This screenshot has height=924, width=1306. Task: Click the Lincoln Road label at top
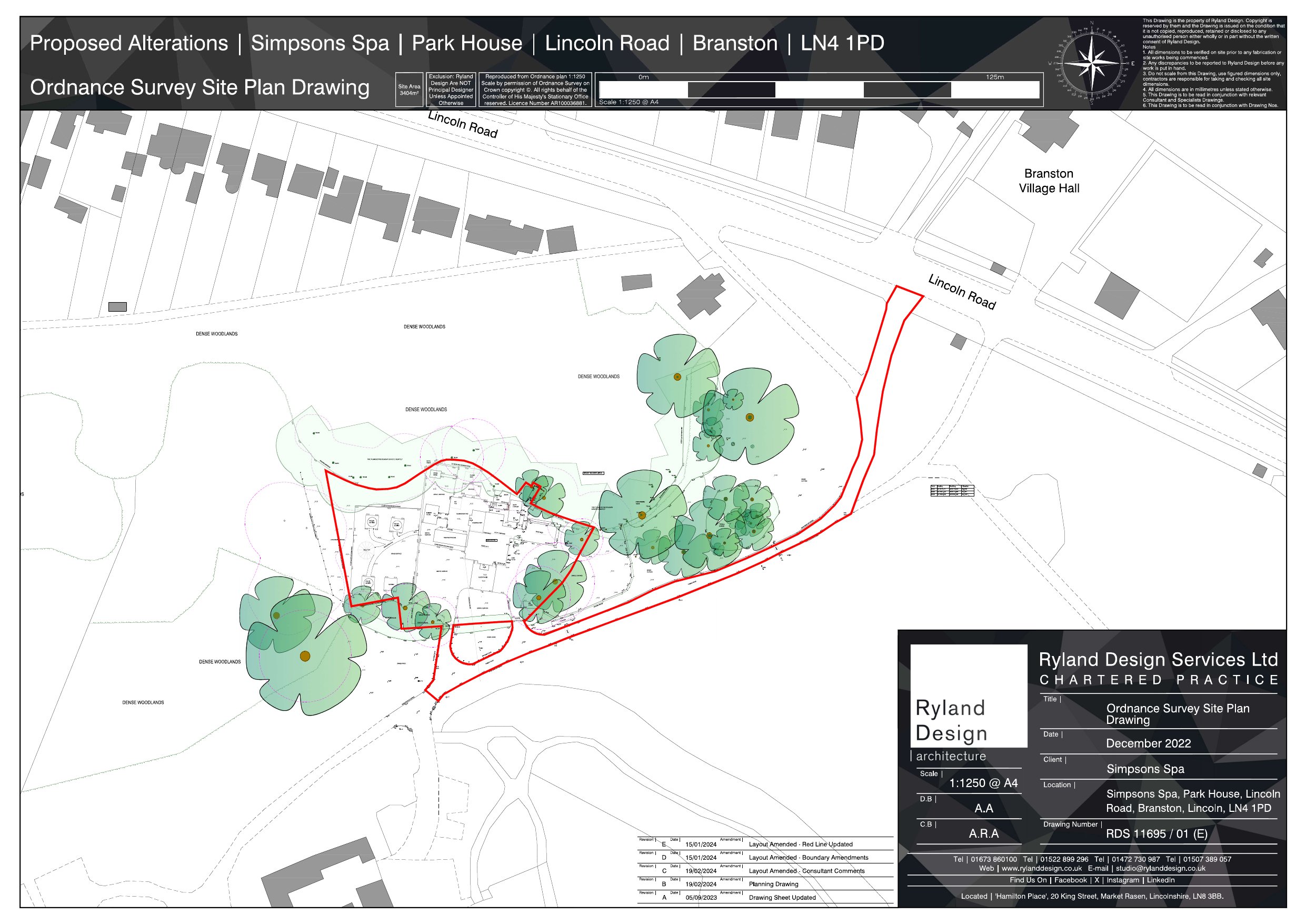(463, 125)
